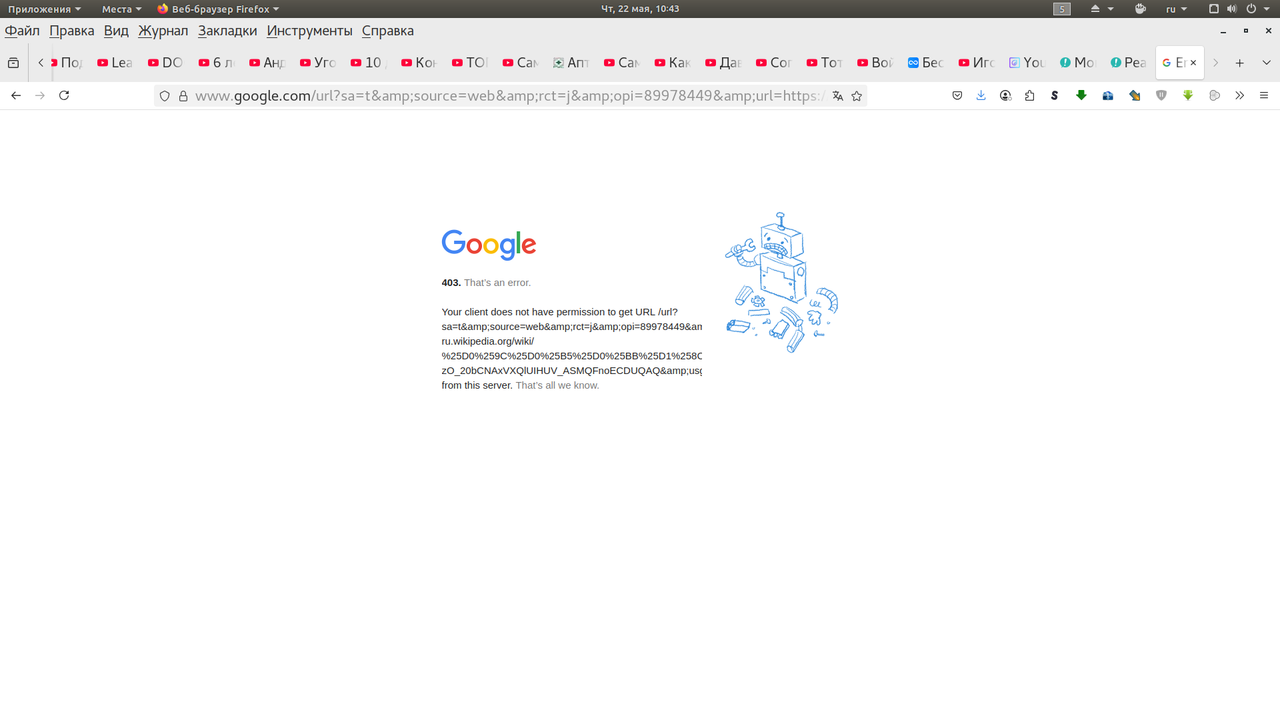This screenshot has width=1280, height=720.
Task: Open the Вид menu
Action: (x=116, y=31)
